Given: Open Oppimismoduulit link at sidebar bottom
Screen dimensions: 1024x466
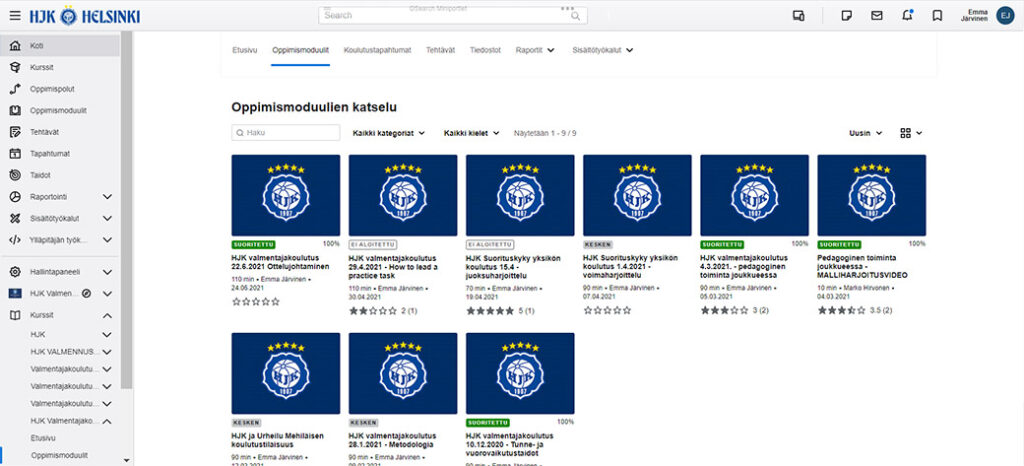Looking at the screenshot, I should (59, 455).
